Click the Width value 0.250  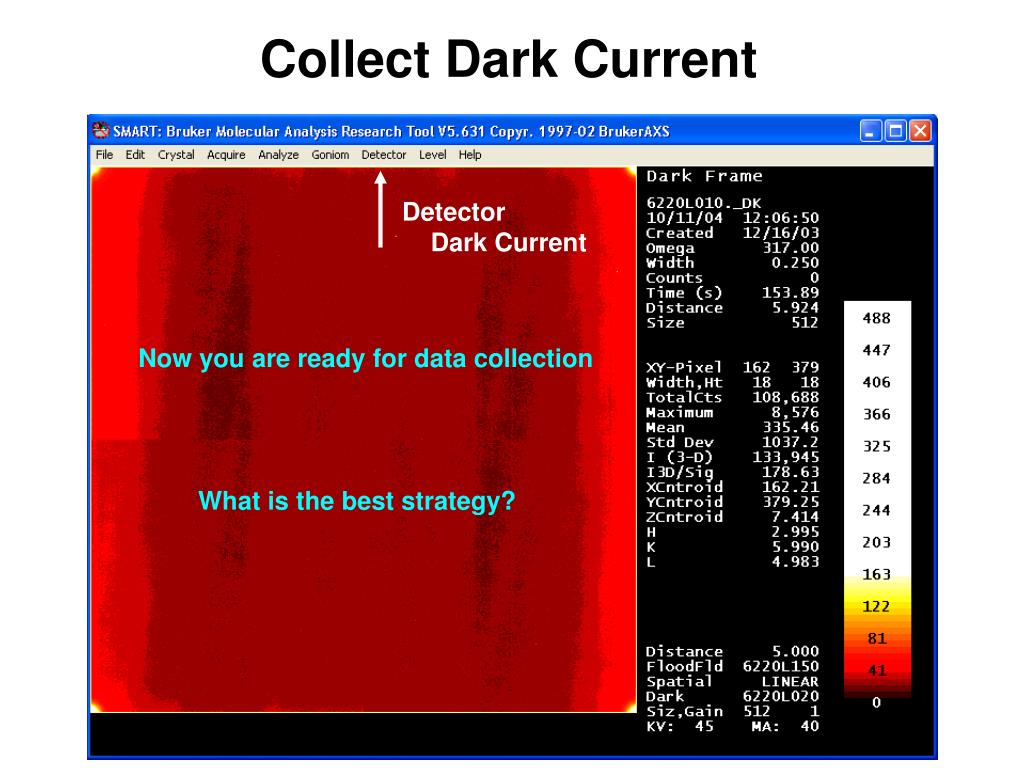795,263
